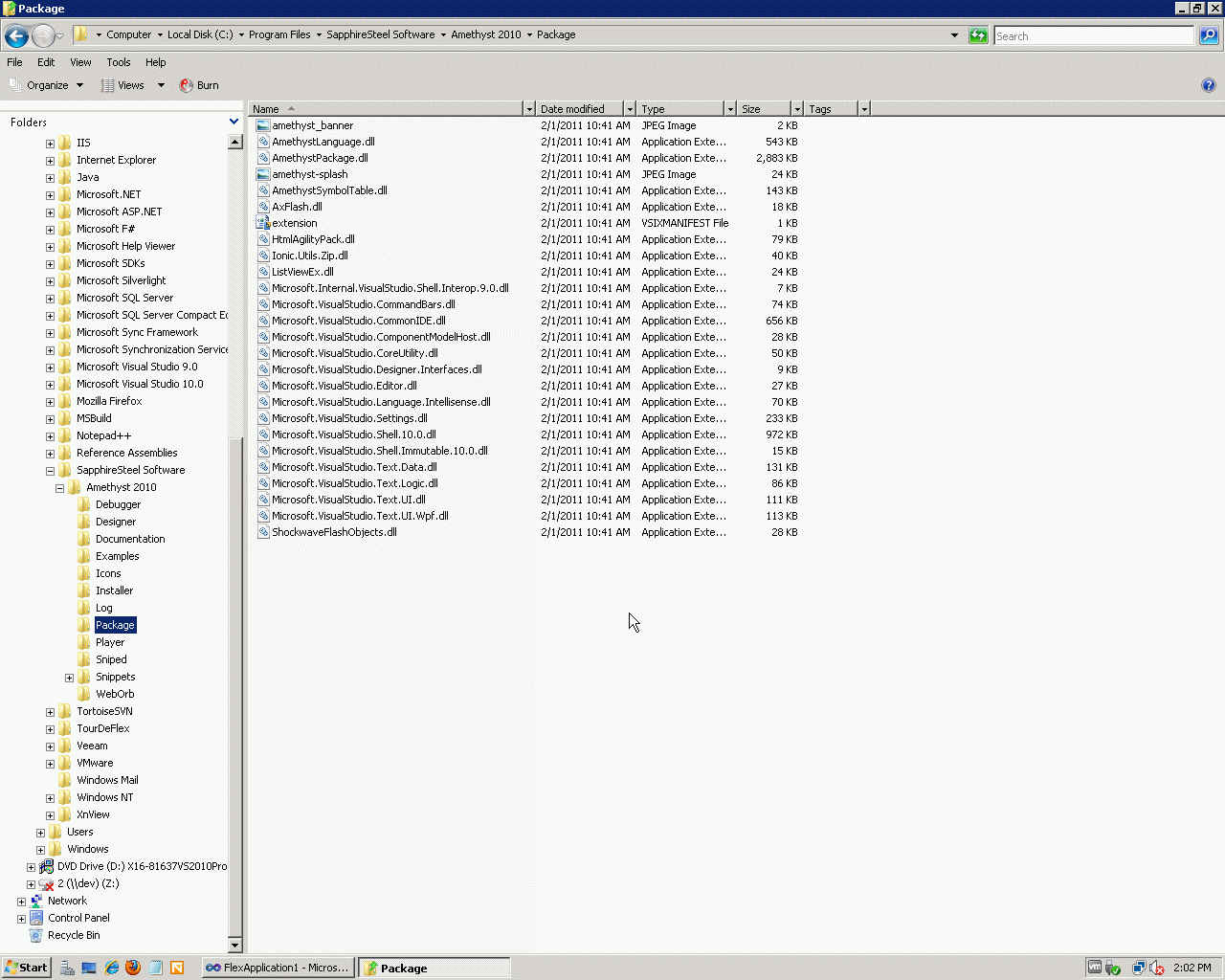Open the Help menu
Screen dimensions: 1225x980
coord(156,62)
